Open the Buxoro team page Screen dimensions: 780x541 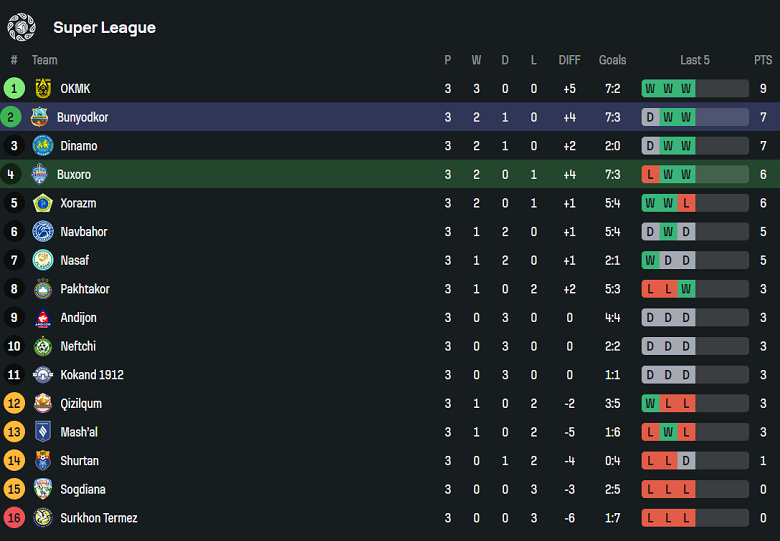click(x=74, y=175)
